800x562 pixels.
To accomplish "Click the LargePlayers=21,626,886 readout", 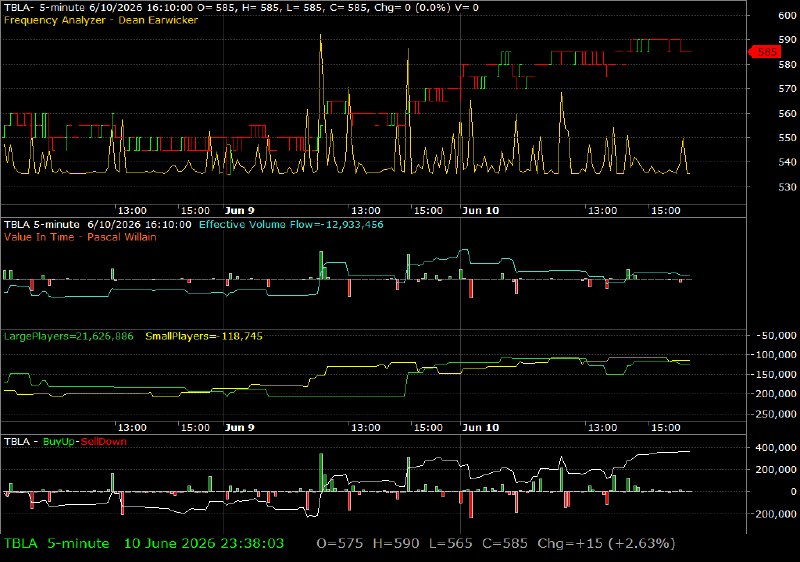I will (68, 336).
